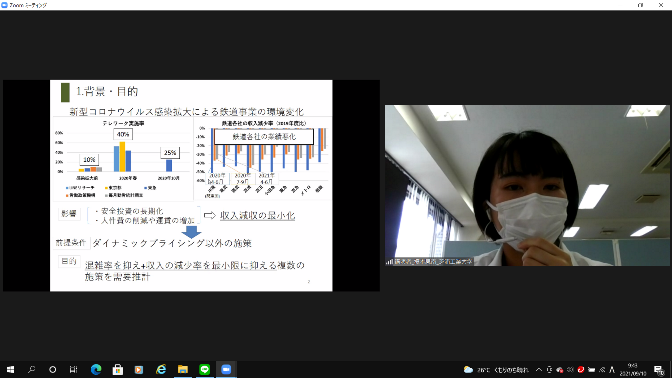Open taskbar search magnifier
This screenshot has width=672, height=378.
pos(31,369)
